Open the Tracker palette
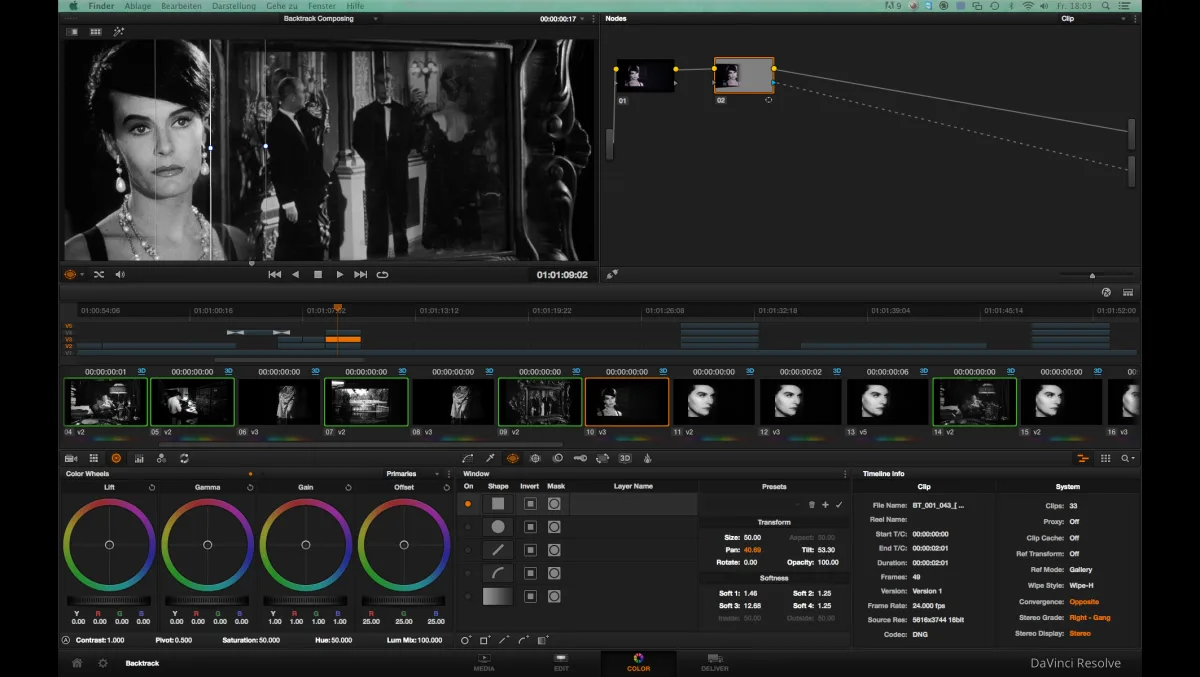 tap(535, 458)
